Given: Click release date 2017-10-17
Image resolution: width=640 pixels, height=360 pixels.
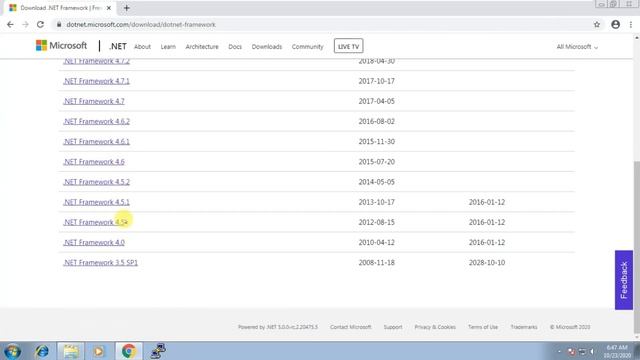Looking at the screenshot, I should tap(376, 81).
